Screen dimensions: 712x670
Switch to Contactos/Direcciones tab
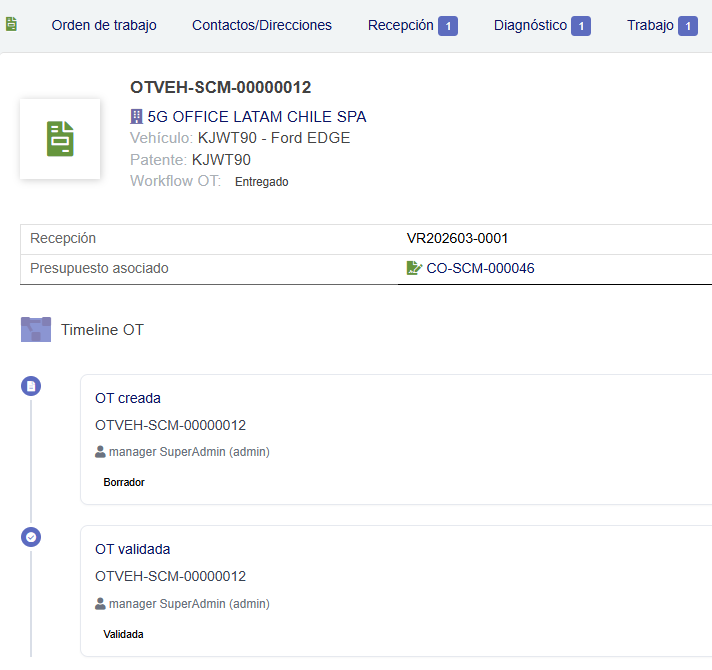[262, 25]
